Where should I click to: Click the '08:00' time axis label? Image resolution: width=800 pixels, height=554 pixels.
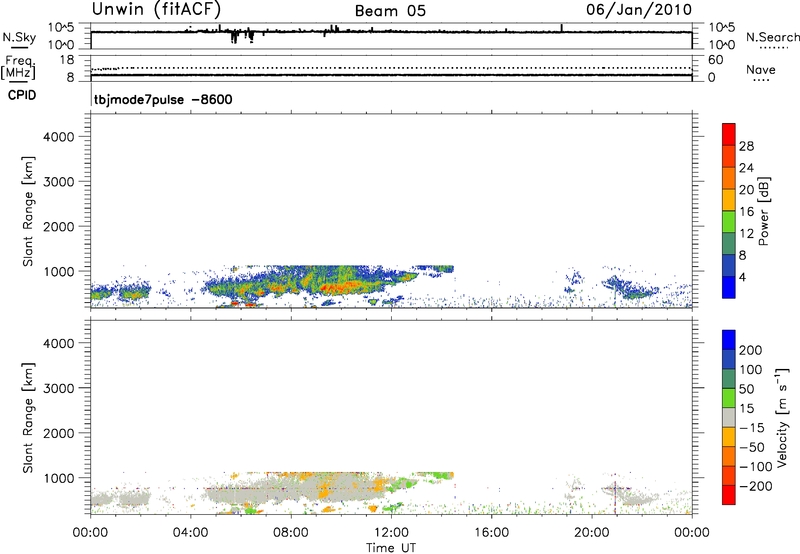point(291,533)
